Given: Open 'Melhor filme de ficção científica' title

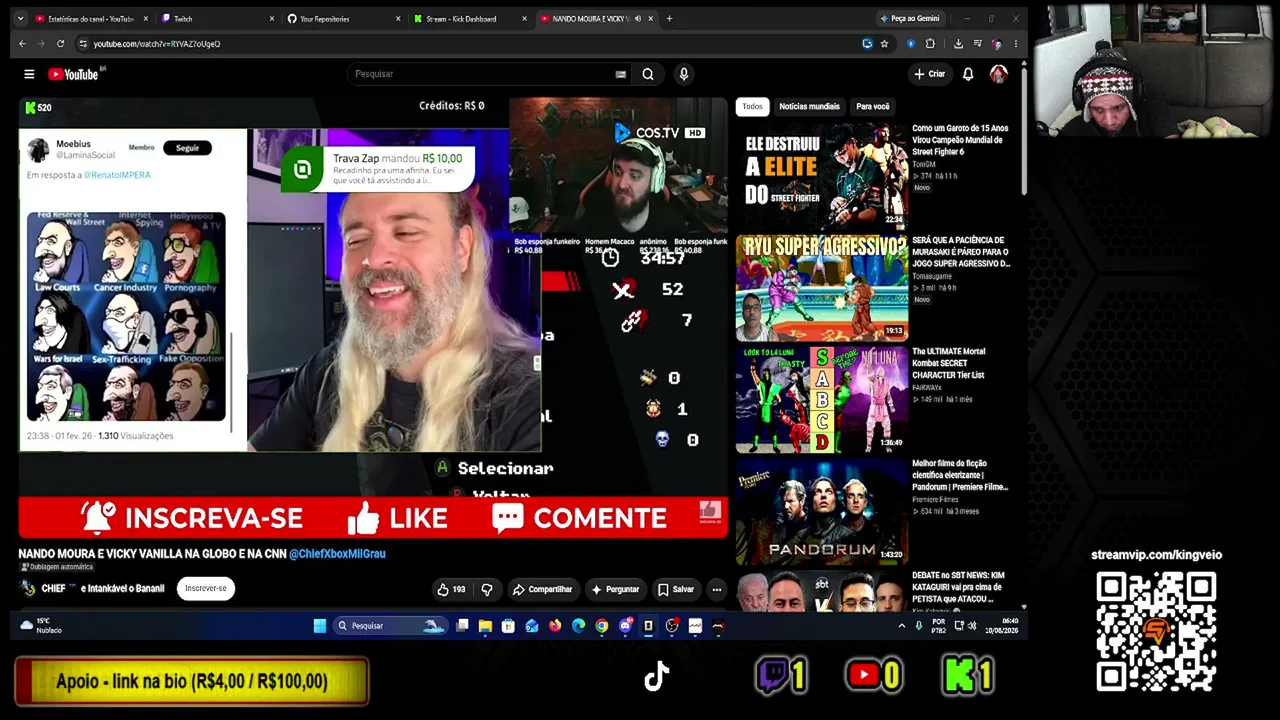Looking at the screenshot, I should 960,475.
